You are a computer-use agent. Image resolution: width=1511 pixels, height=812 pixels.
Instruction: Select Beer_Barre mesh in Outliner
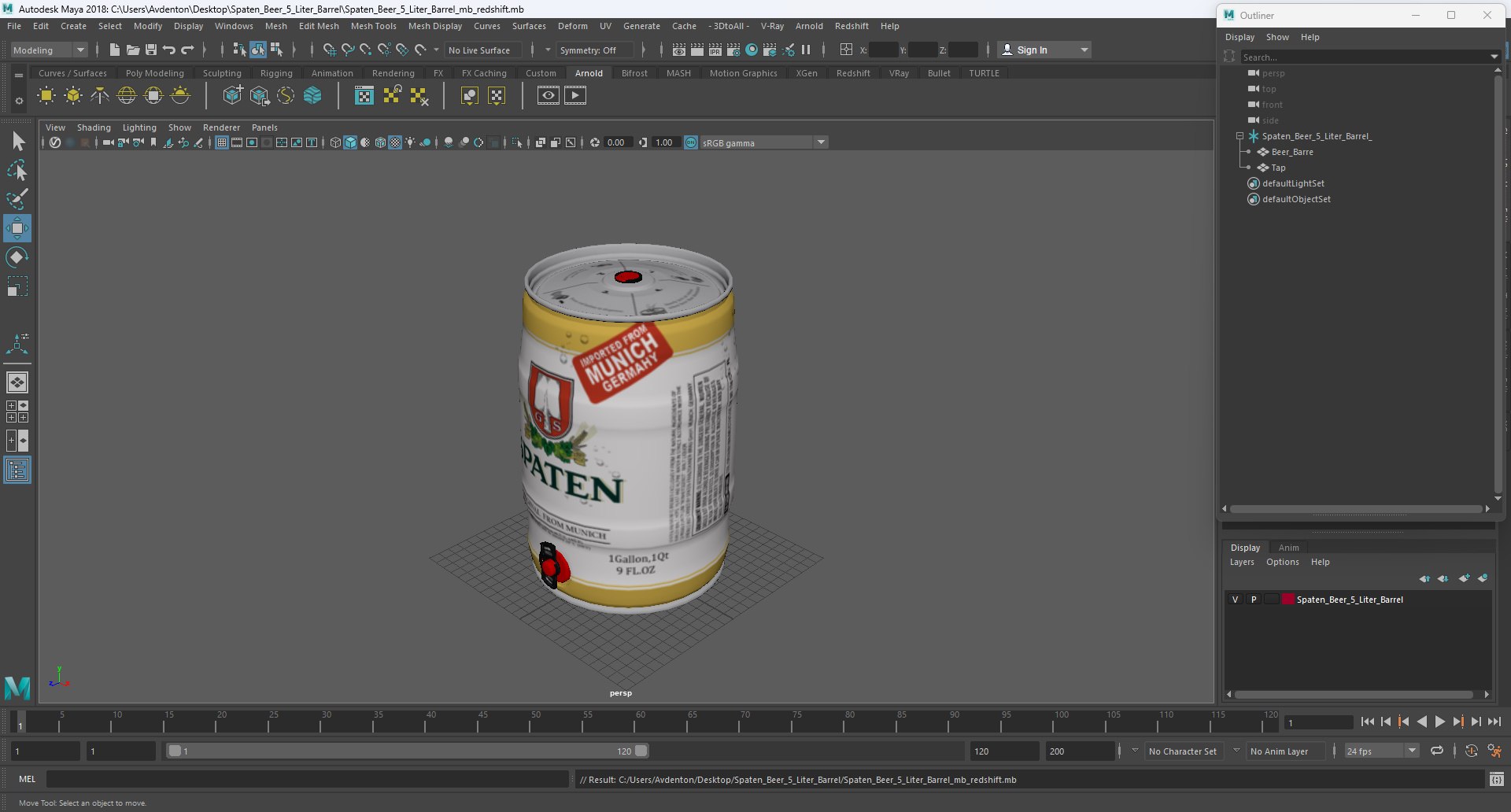point(1292,152)
